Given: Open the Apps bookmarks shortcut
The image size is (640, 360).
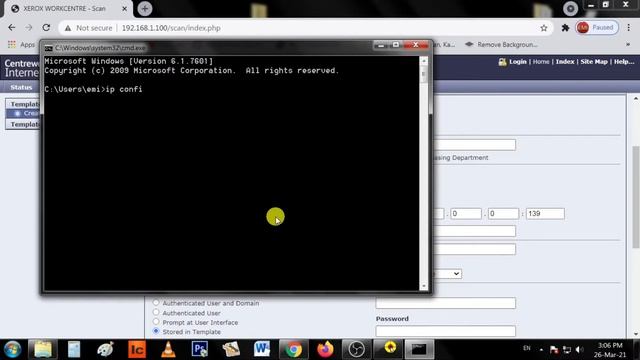Looking at the screenshot, I should 21,44.
